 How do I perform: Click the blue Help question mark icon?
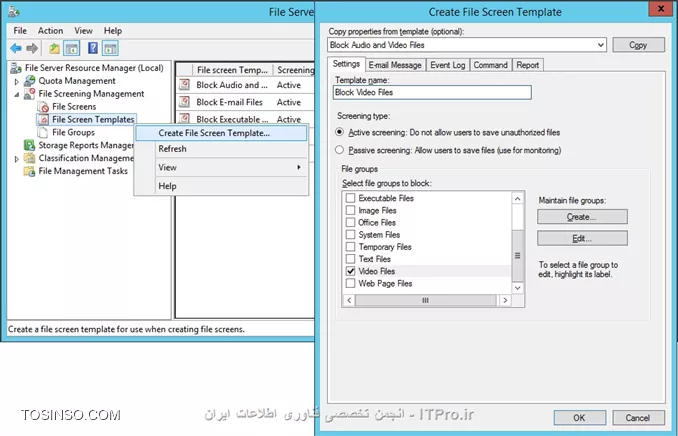pos(93,48)
